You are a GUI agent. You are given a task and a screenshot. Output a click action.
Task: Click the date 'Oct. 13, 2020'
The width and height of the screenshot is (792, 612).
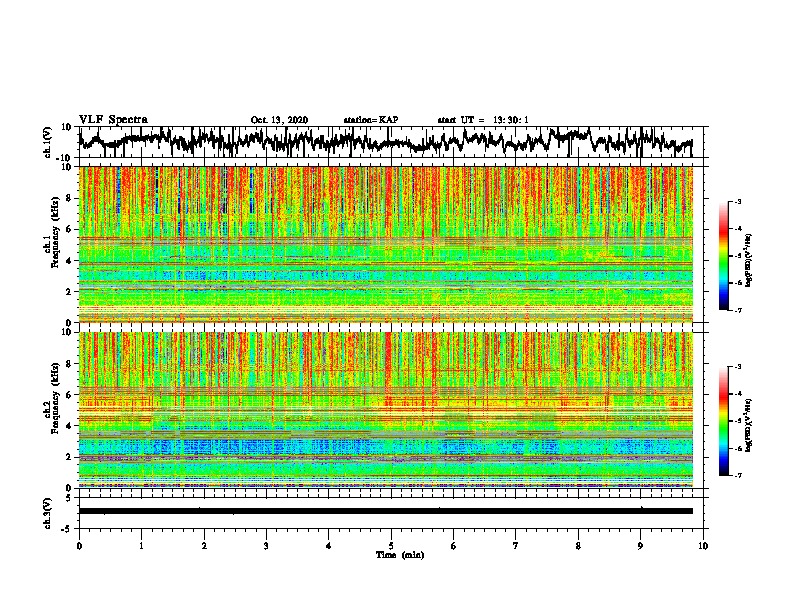pos(279,120)
